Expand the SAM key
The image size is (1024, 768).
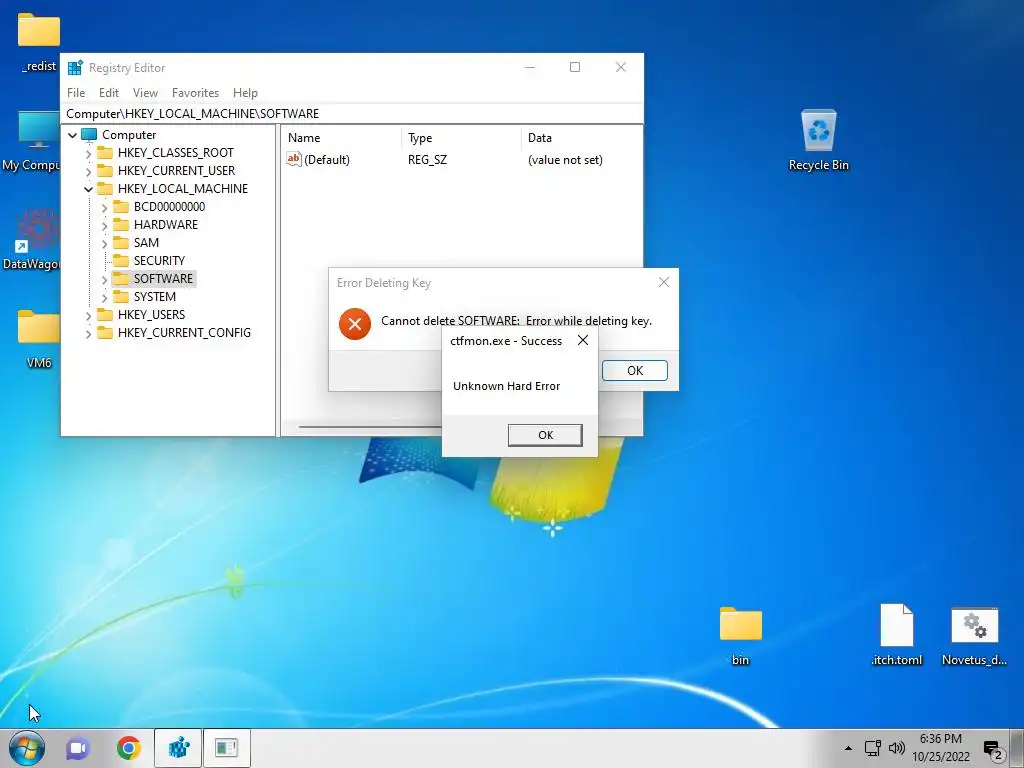point(104,243)
